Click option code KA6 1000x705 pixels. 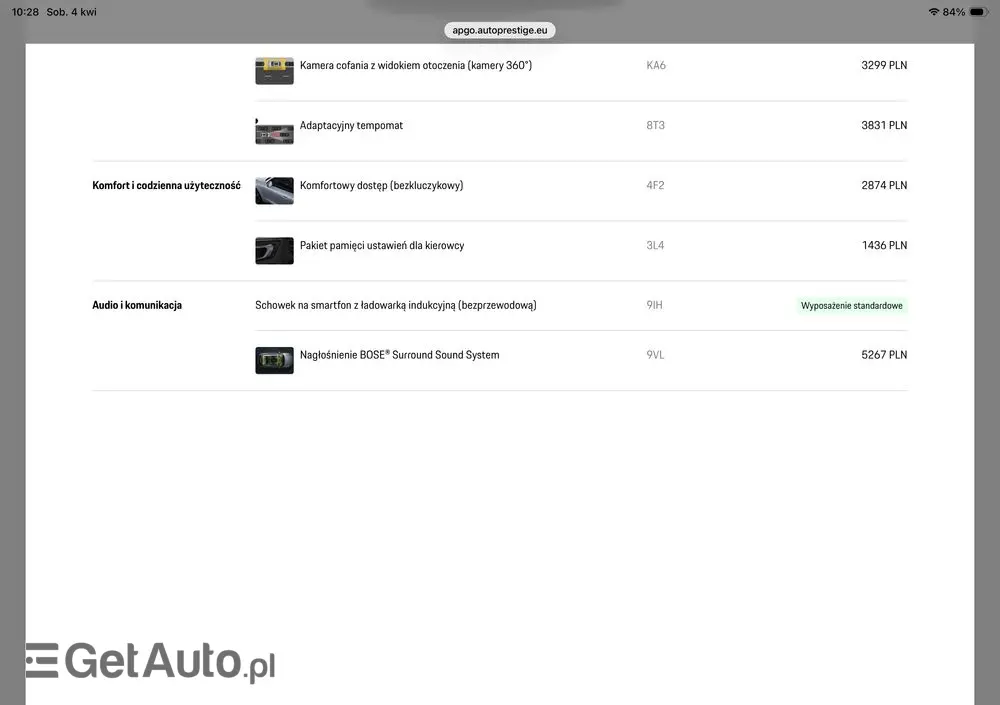click(656, 66)
